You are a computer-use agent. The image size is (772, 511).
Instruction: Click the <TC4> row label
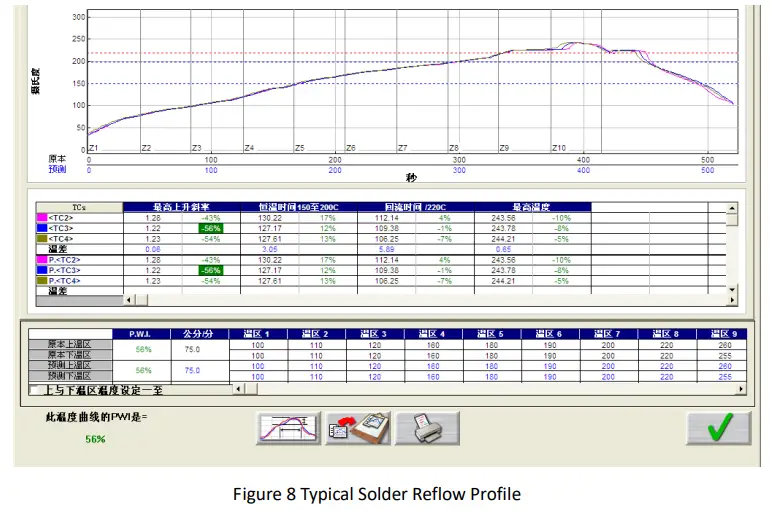point(61,238)
